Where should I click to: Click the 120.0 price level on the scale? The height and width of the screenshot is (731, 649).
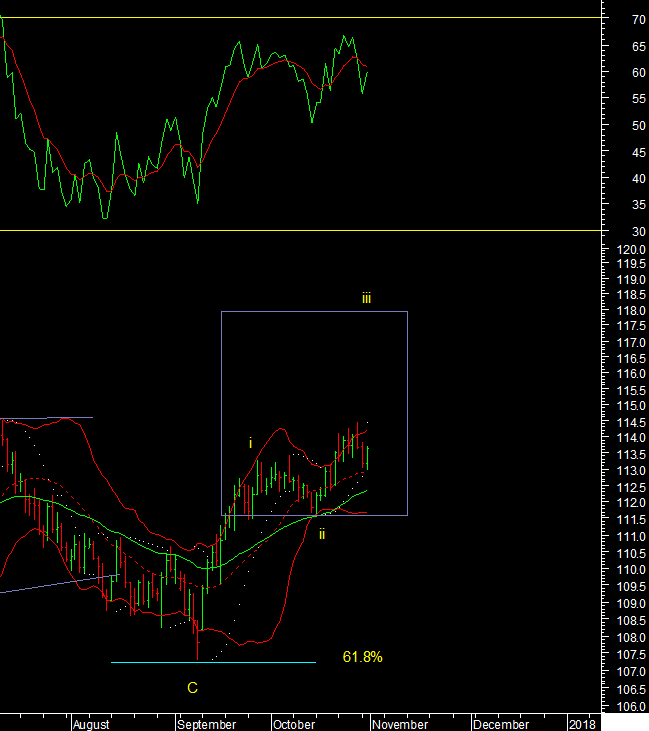(631, 249)
